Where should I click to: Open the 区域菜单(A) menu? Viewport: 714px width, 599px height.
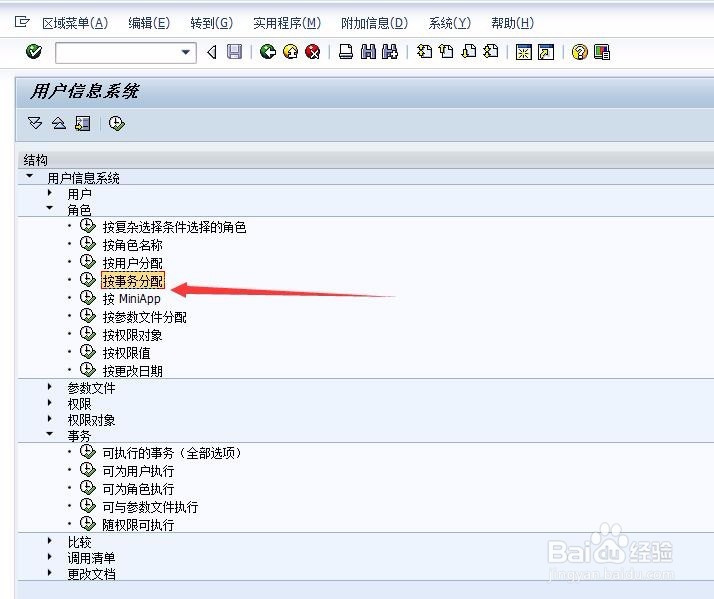pos(75,23)
